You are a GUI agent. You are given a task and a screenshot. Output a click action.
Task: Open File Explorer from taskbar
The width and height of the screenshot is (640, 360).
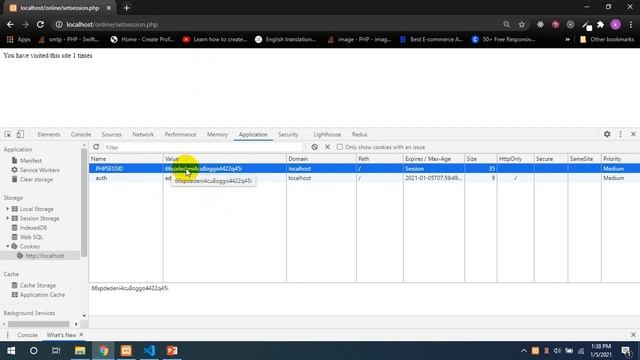[x=80, y=351]
